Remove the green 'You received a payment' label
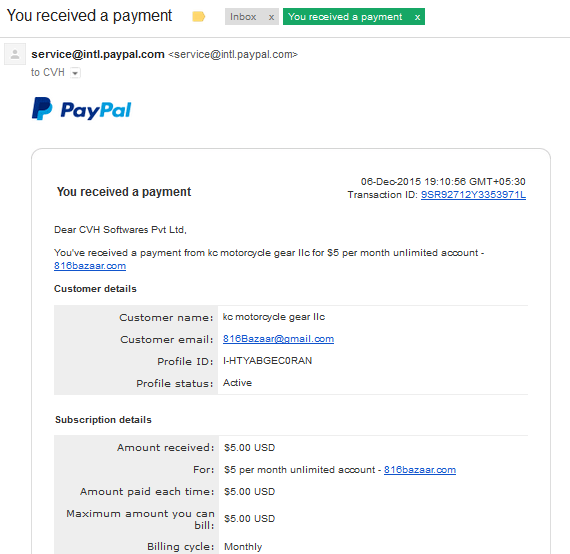 pos(417,17)
